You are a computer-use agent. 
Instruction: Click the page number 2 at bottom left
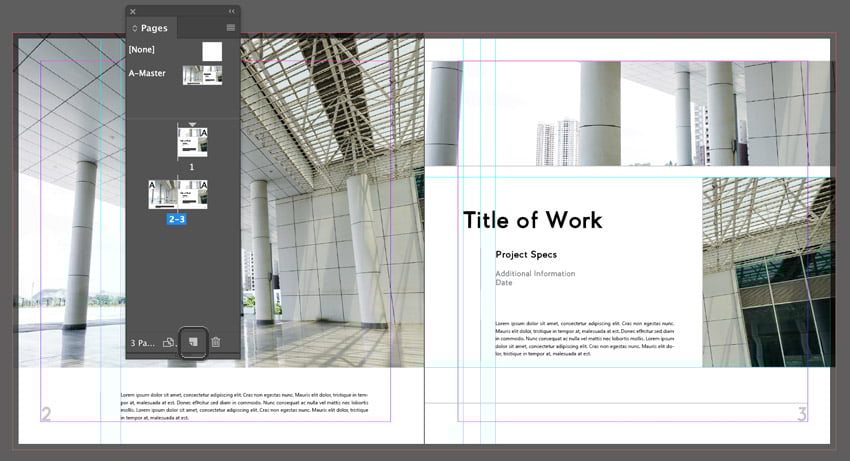[46, 414]
